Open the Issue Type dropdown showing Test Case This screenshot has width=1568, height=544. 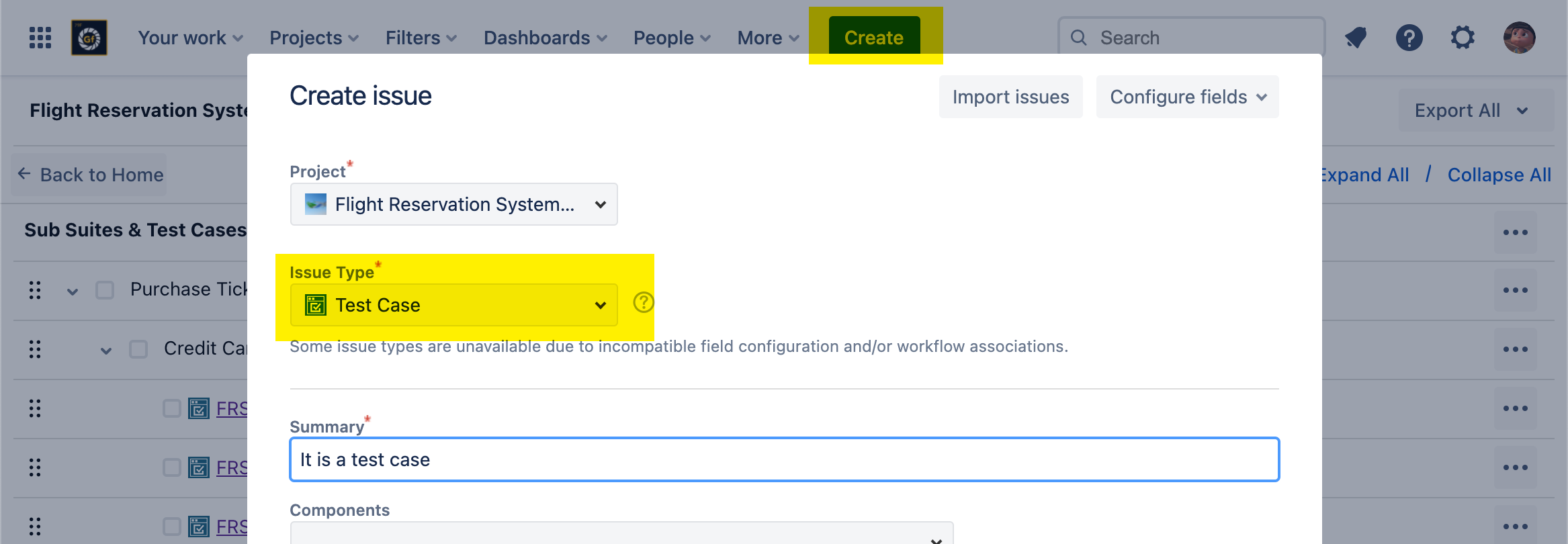[453, 305]
